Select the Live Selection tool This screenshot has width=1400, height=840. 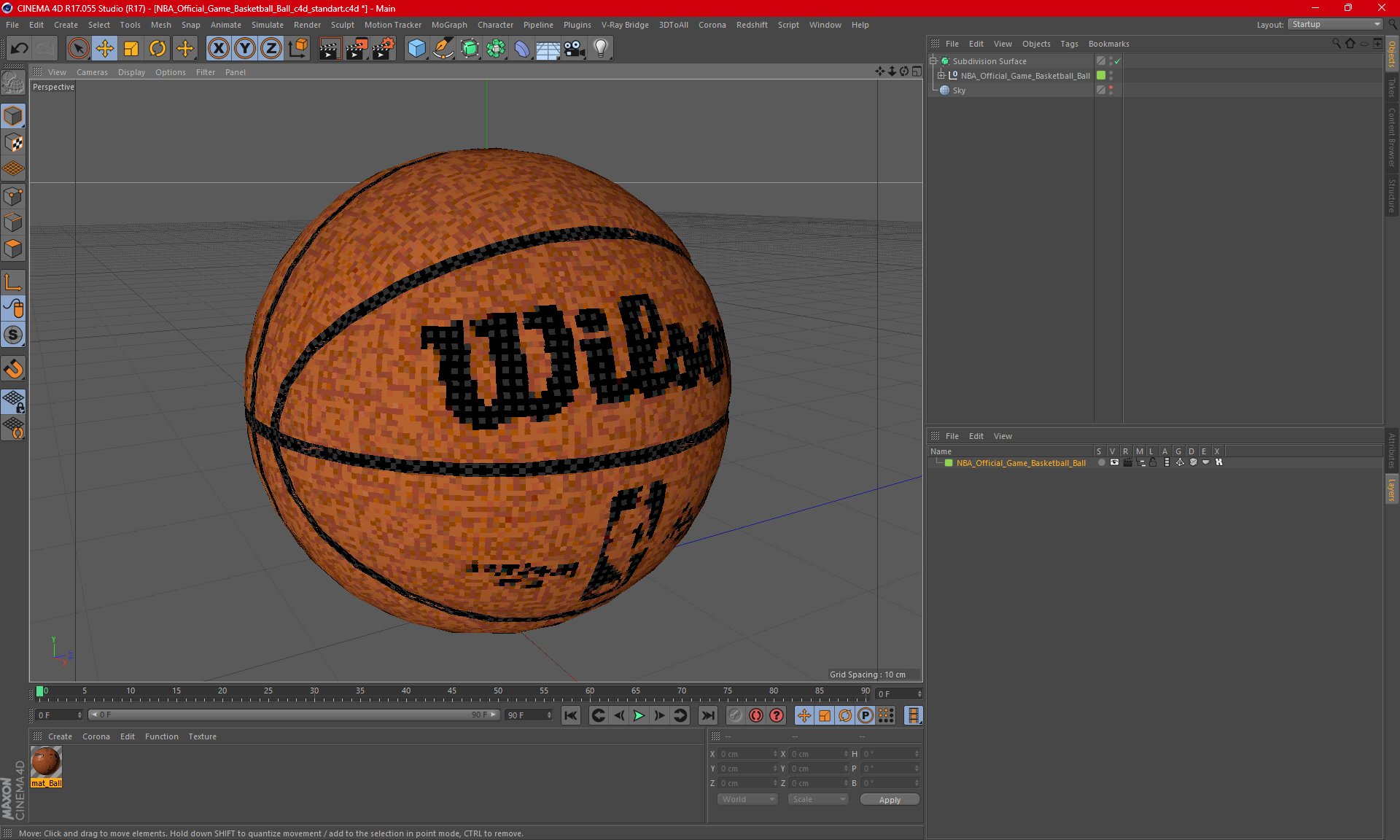pos(78,49)
